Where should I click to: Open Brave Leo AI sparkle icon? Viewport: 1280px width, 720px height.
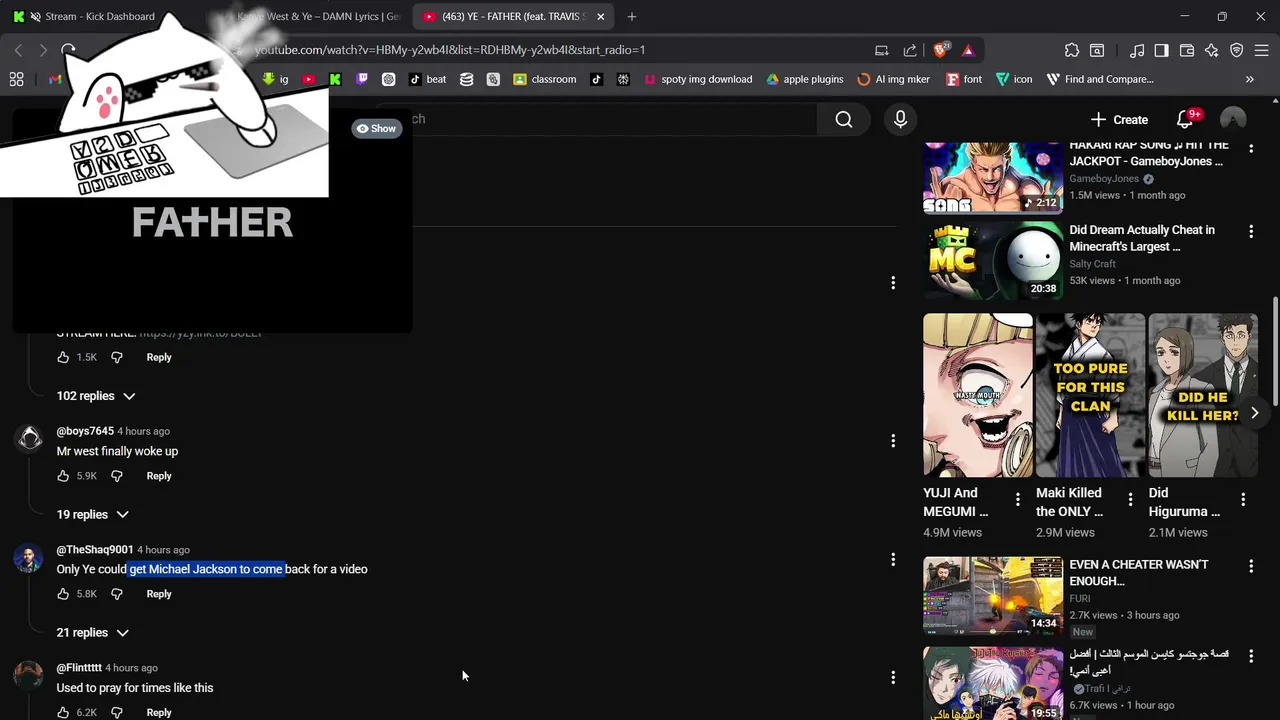1212,50
